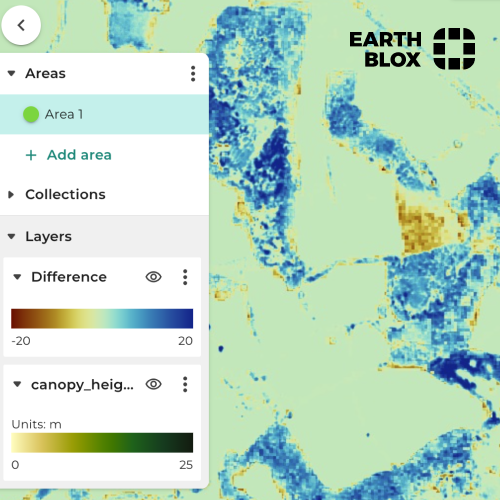Screen dimensions: 500x500
Task: Collapse the Difference layer legend
Action: 17,277
